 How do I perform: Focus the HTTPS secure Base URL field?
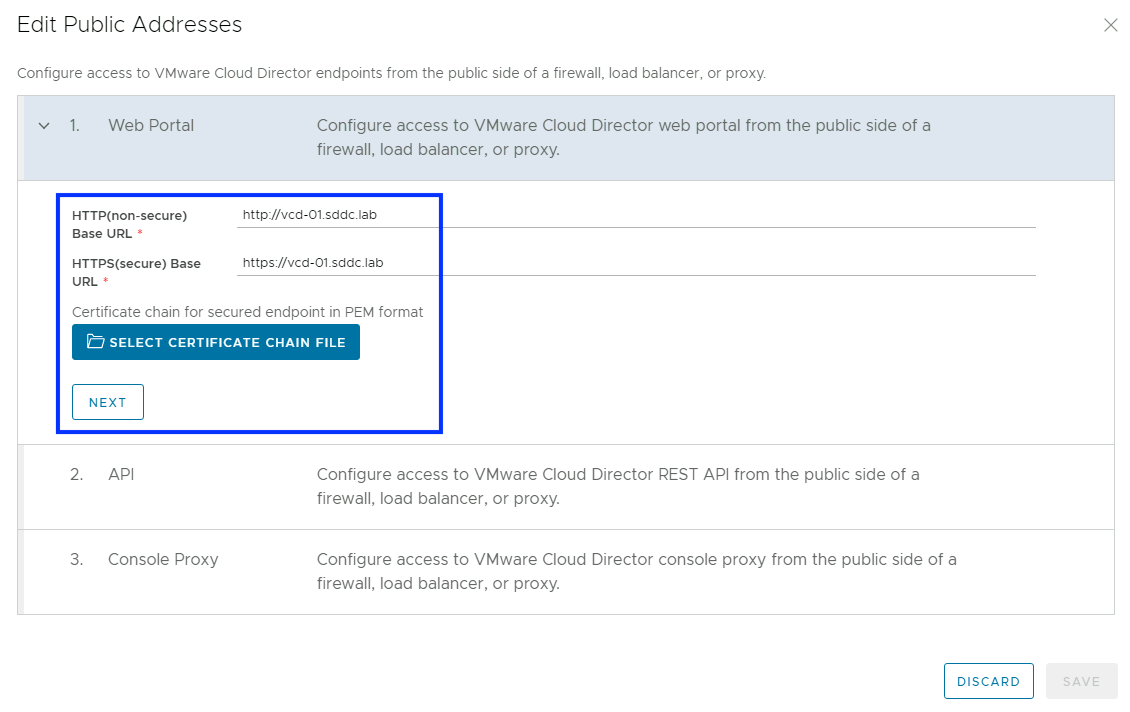(635, 263)
